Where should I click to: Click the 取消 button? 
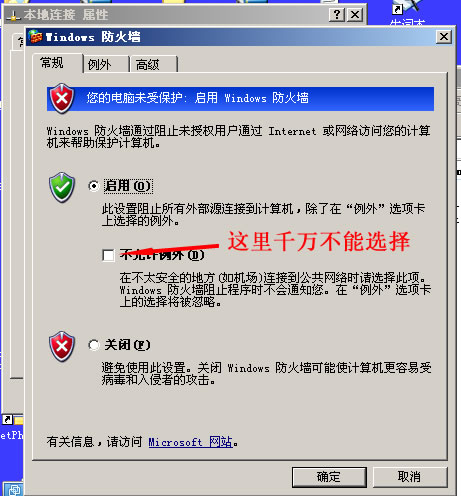tap(409, 477)
